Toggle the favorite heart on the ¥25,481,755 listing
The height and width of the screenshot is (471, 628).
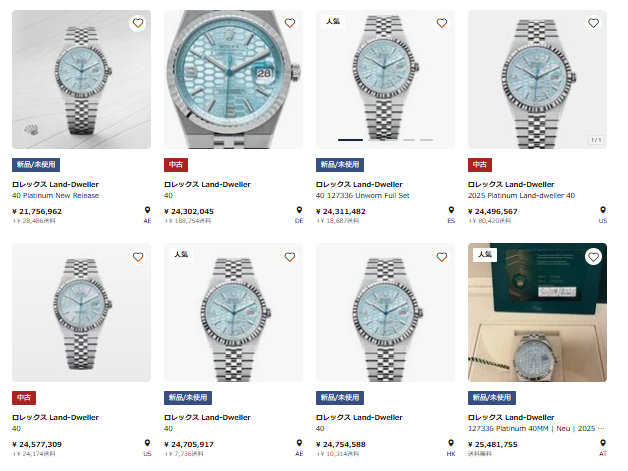tap(593, 256)
